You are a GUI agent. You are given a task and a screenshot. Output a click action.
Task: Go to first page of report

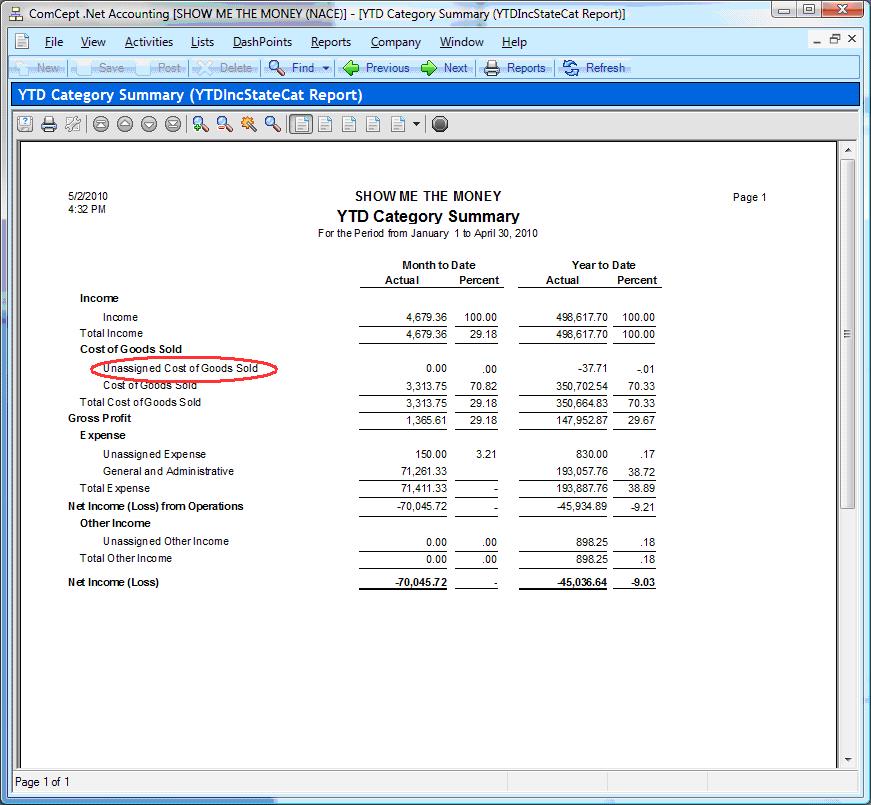(100, 124)
